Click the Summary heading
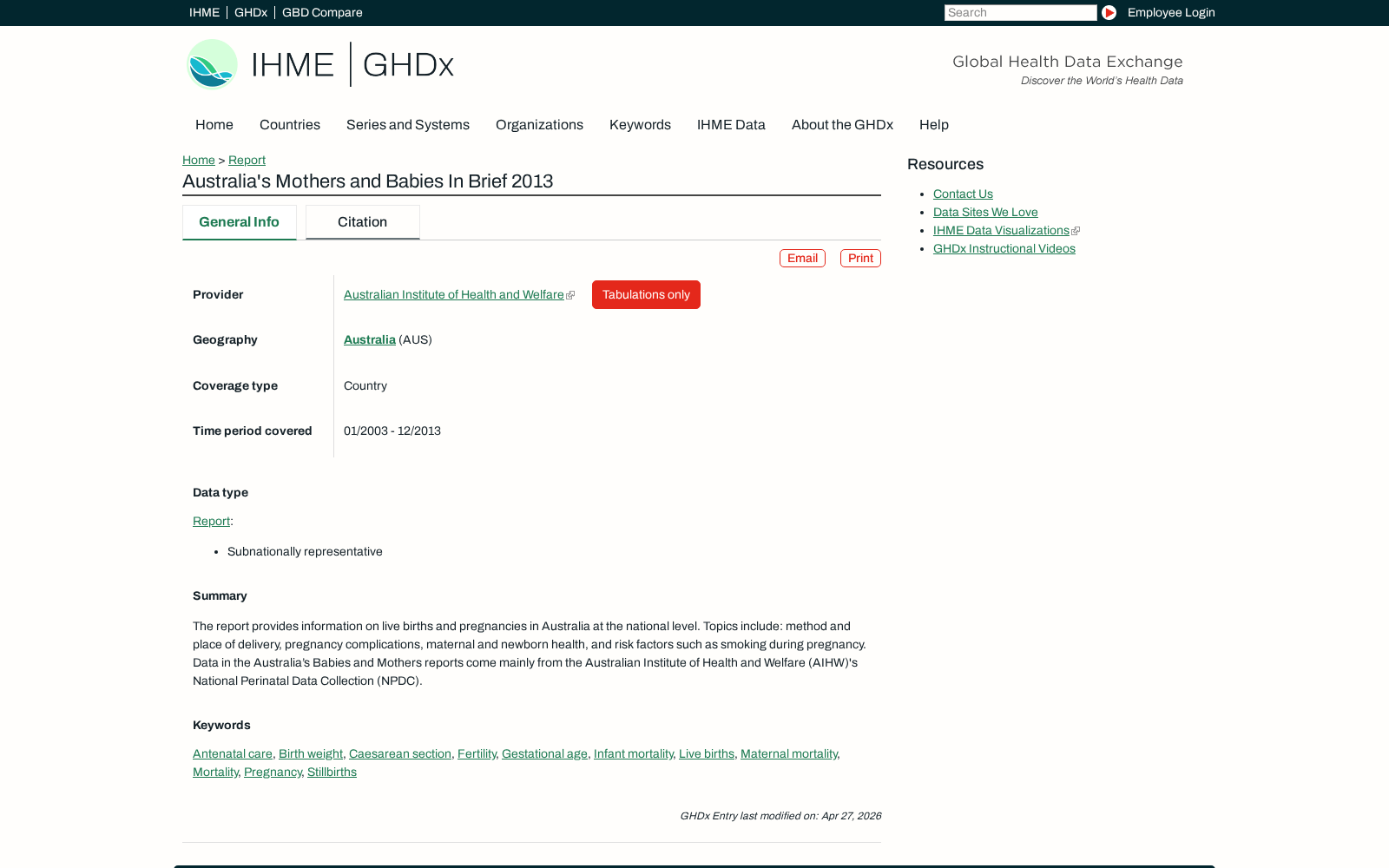The image size is (1389, 868). [220, 596]
